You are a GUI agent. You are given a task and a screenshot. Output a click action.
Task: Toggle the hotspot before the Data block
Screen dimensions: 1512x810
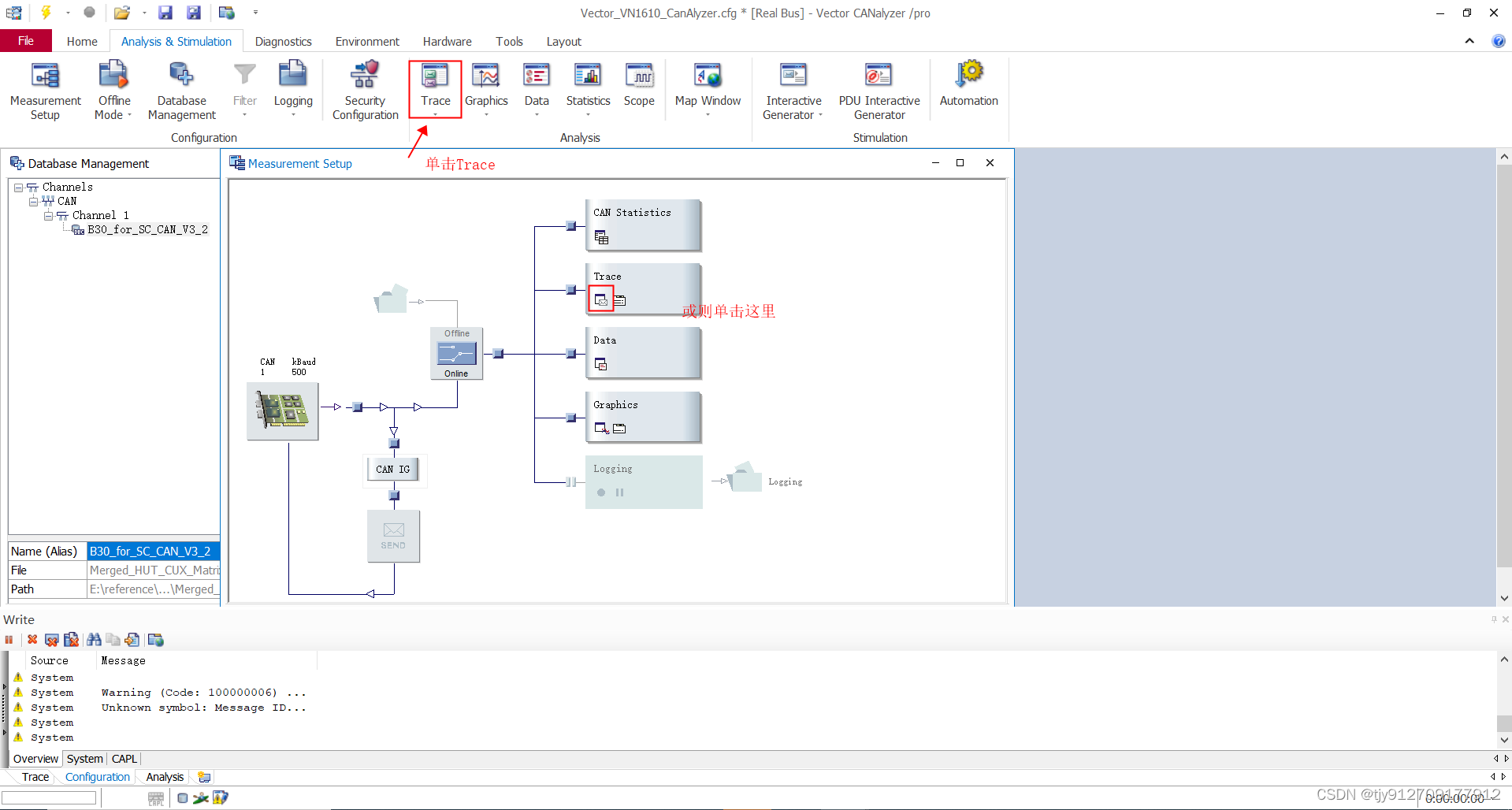570,354
